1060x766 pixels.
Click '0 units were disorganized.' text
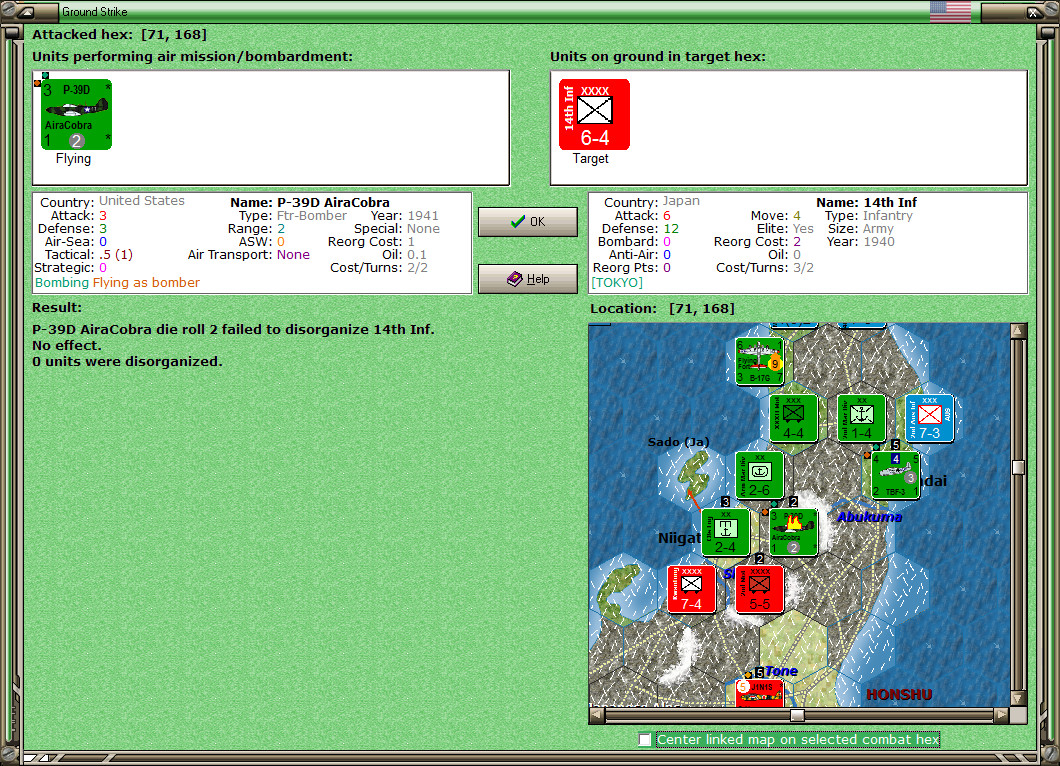[x=127, y=362]
